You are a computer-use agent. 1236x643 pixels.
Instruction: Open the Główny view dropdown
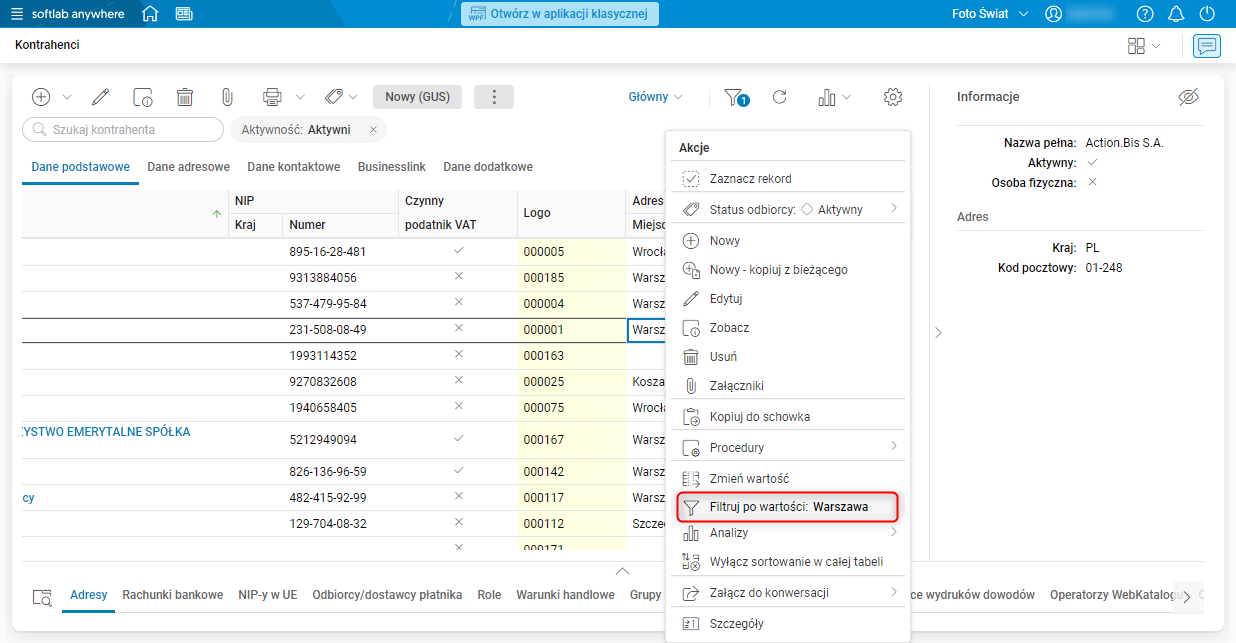[x=655, y=97]
